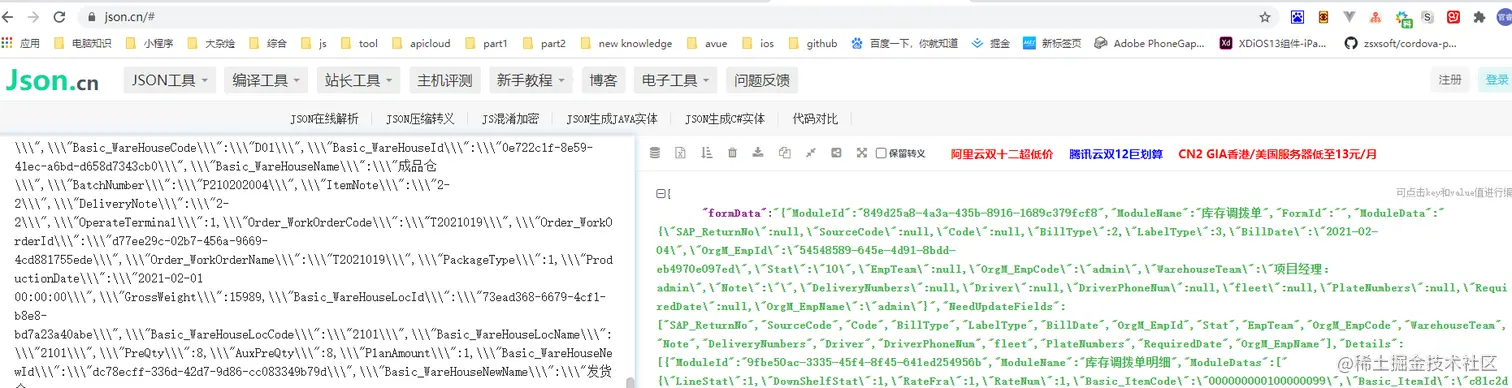Open the part1 bookmark folder

(x=485, y=43)
